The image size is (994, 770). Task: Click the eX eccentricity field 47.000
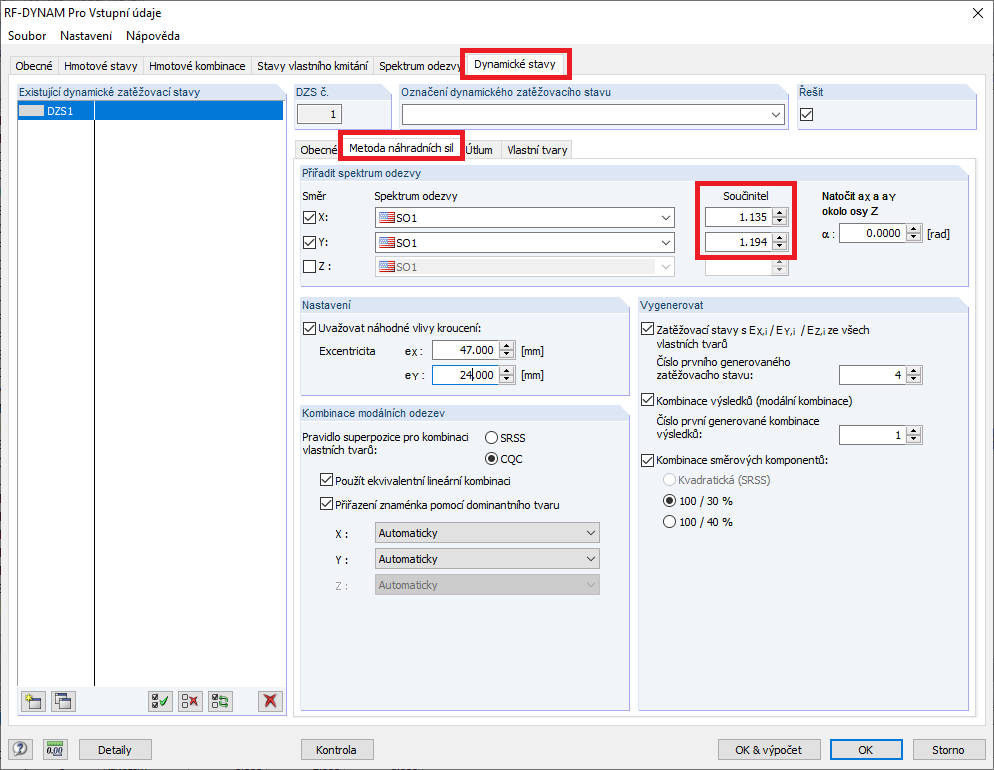pos(466,350)
